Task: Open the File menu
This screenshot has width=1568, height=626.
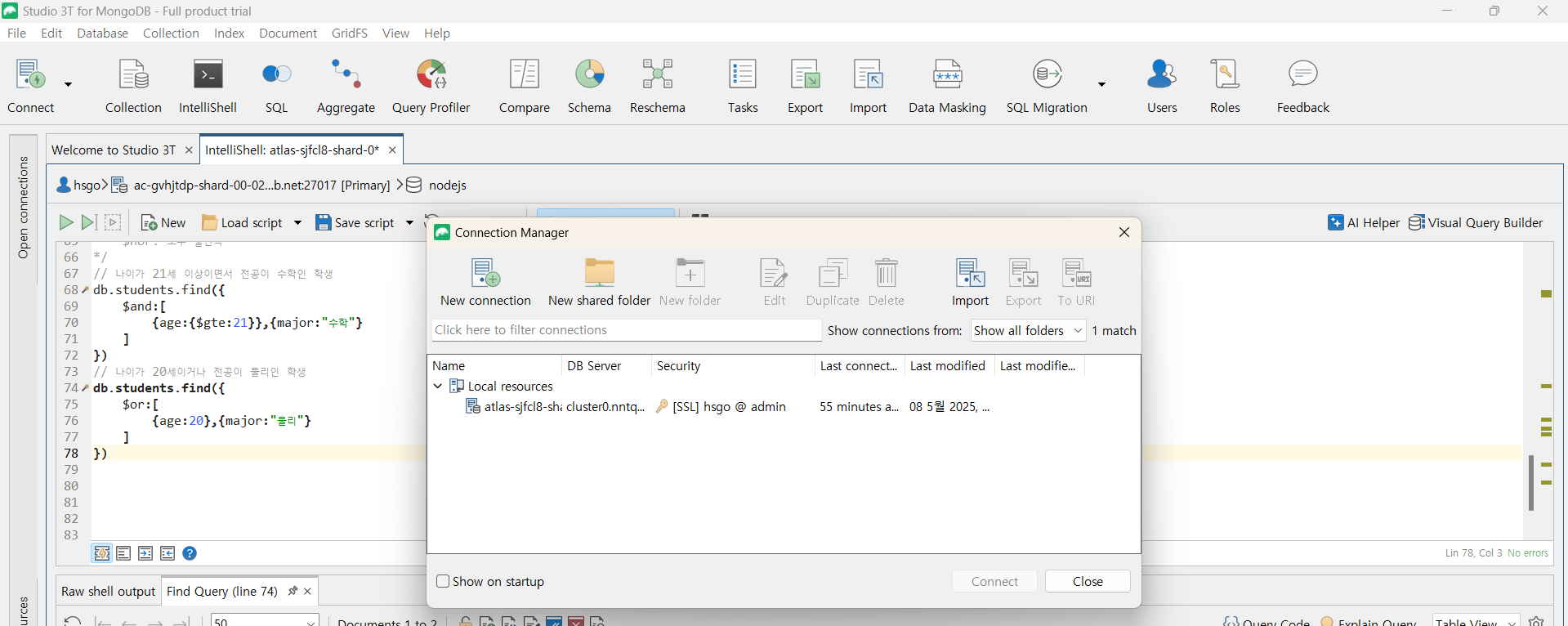Action: point(16,33)
